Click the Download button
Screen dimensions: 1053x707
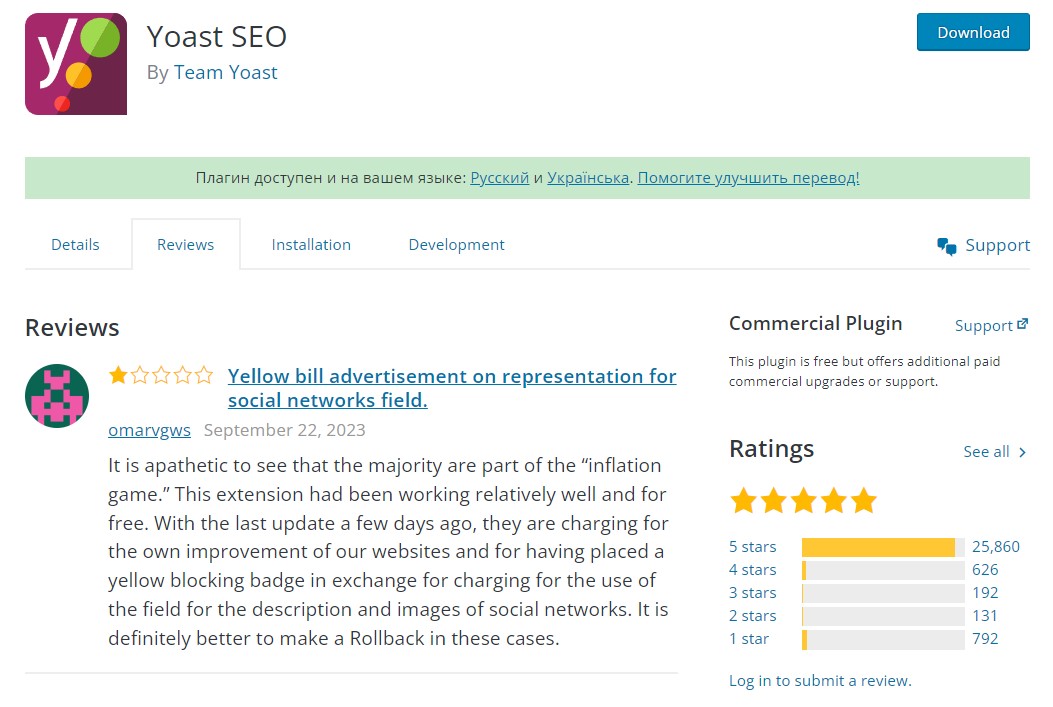coord(973,32)
